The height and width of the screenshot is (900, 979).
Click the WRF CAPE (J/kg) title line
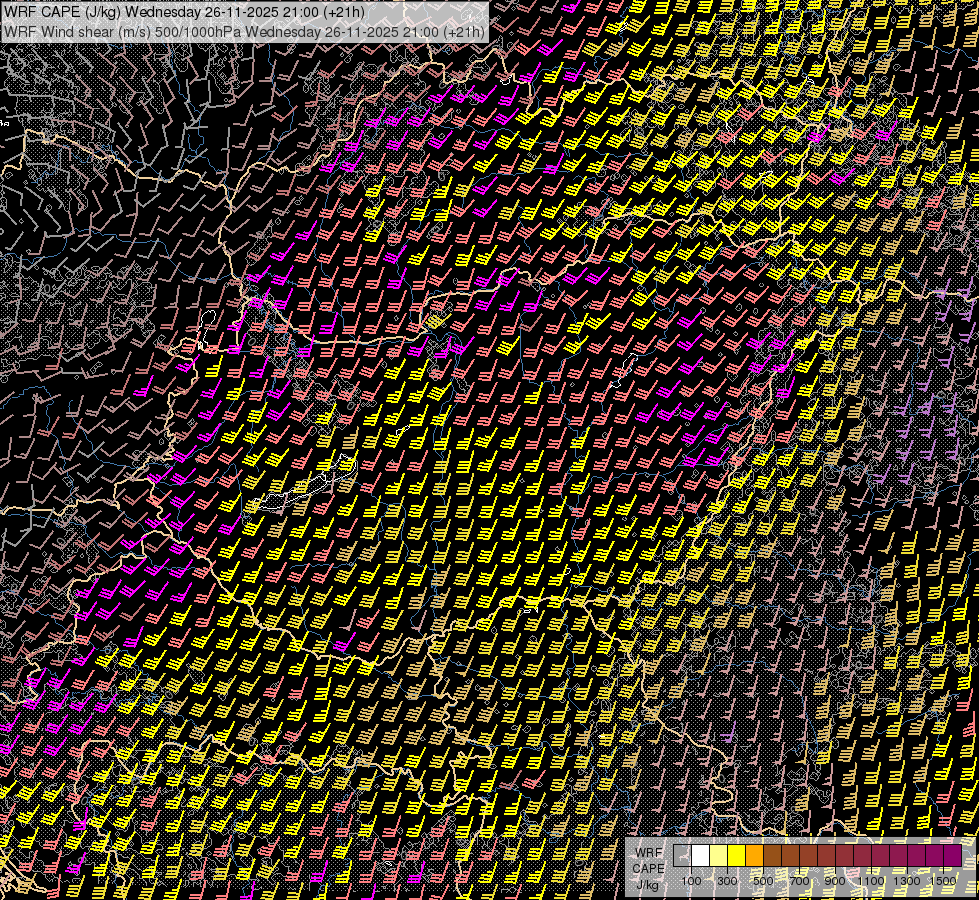point(185,12)
